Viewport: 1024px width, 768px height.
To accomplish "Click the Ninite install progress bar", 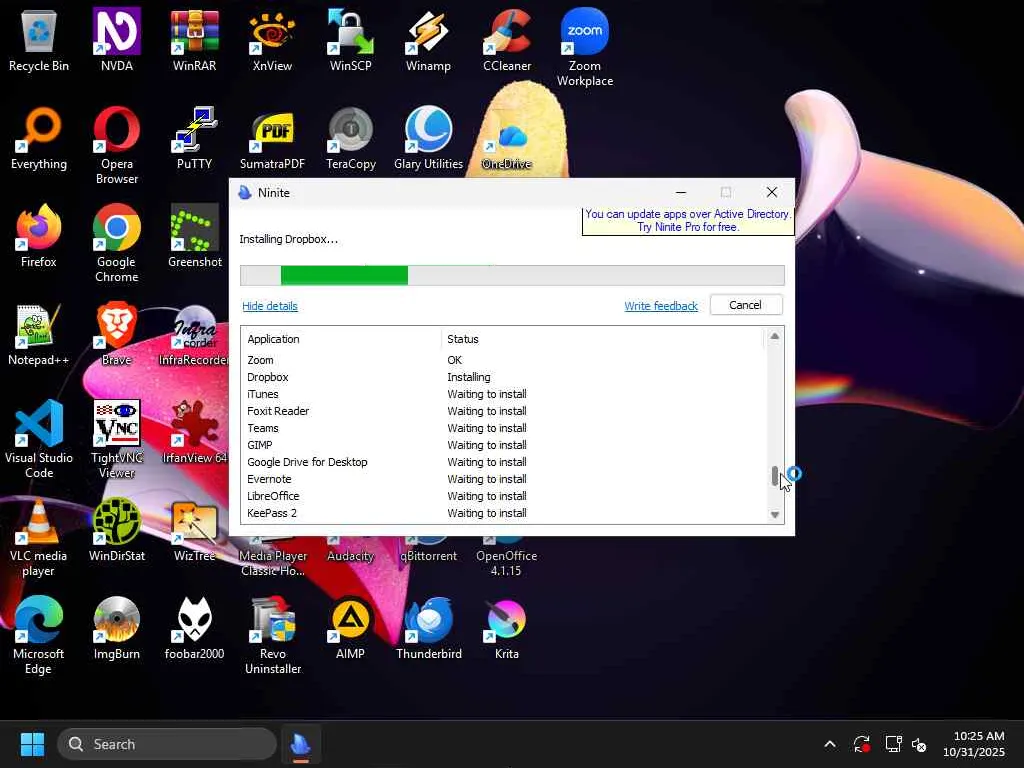I will coord(512,276).
